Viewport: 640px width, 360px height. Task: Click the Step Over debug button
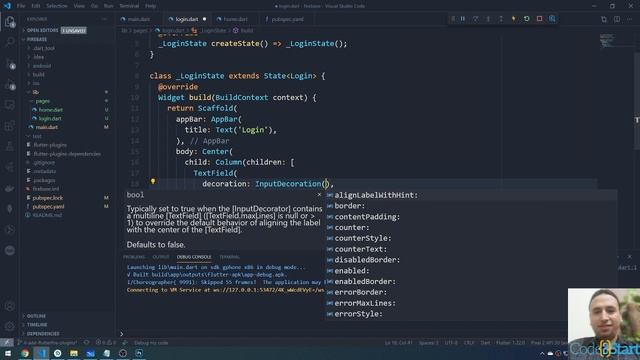[x=476, y=19]
